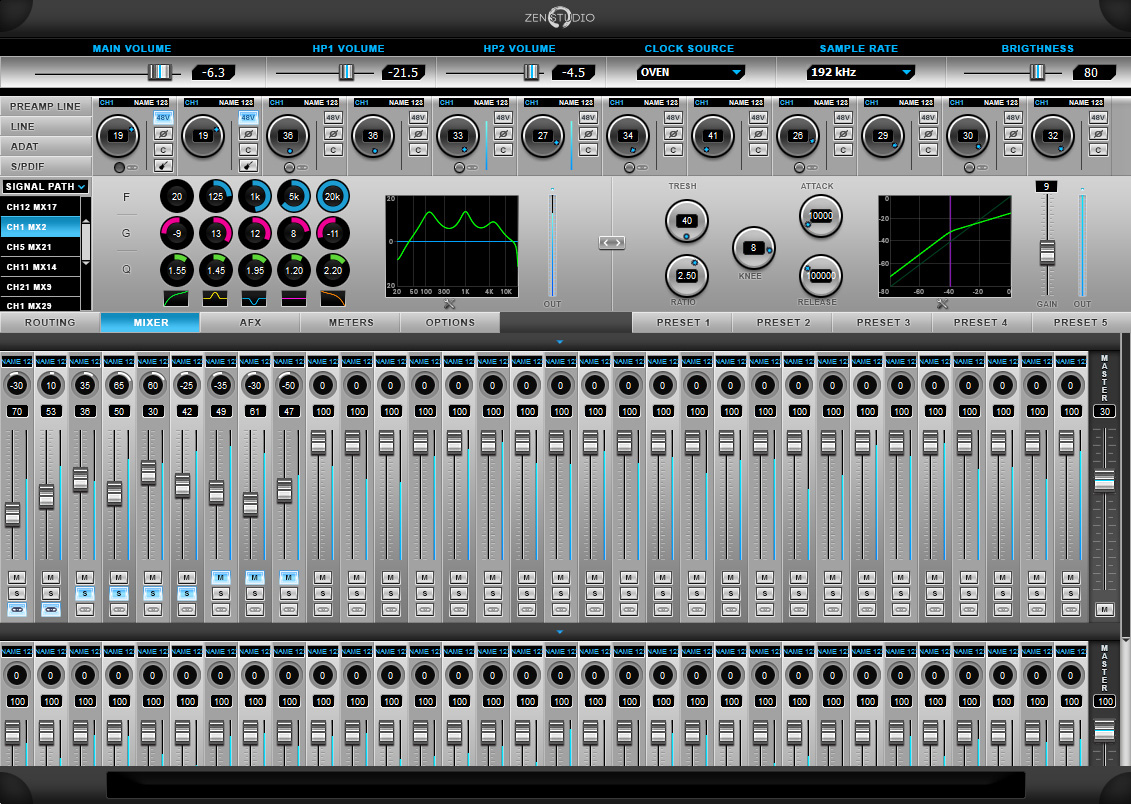The image size is (1131, 804).
Task: Open the Sample Rate dropdown at 192 kHz
Action: (x=860, y=72)
